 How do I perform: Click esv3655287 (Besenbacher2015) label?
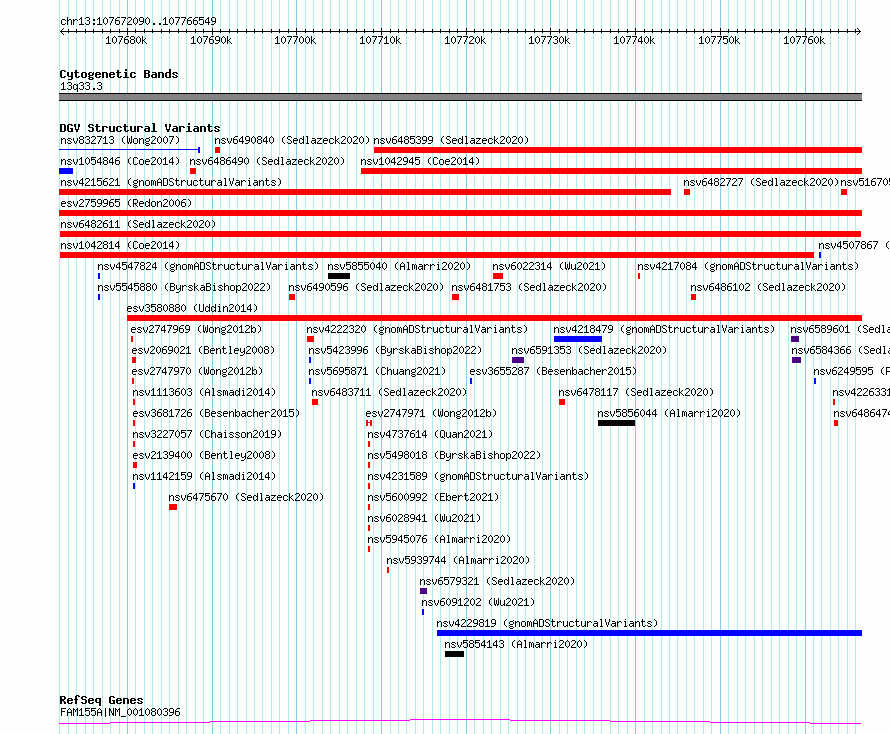click(553, 371)
